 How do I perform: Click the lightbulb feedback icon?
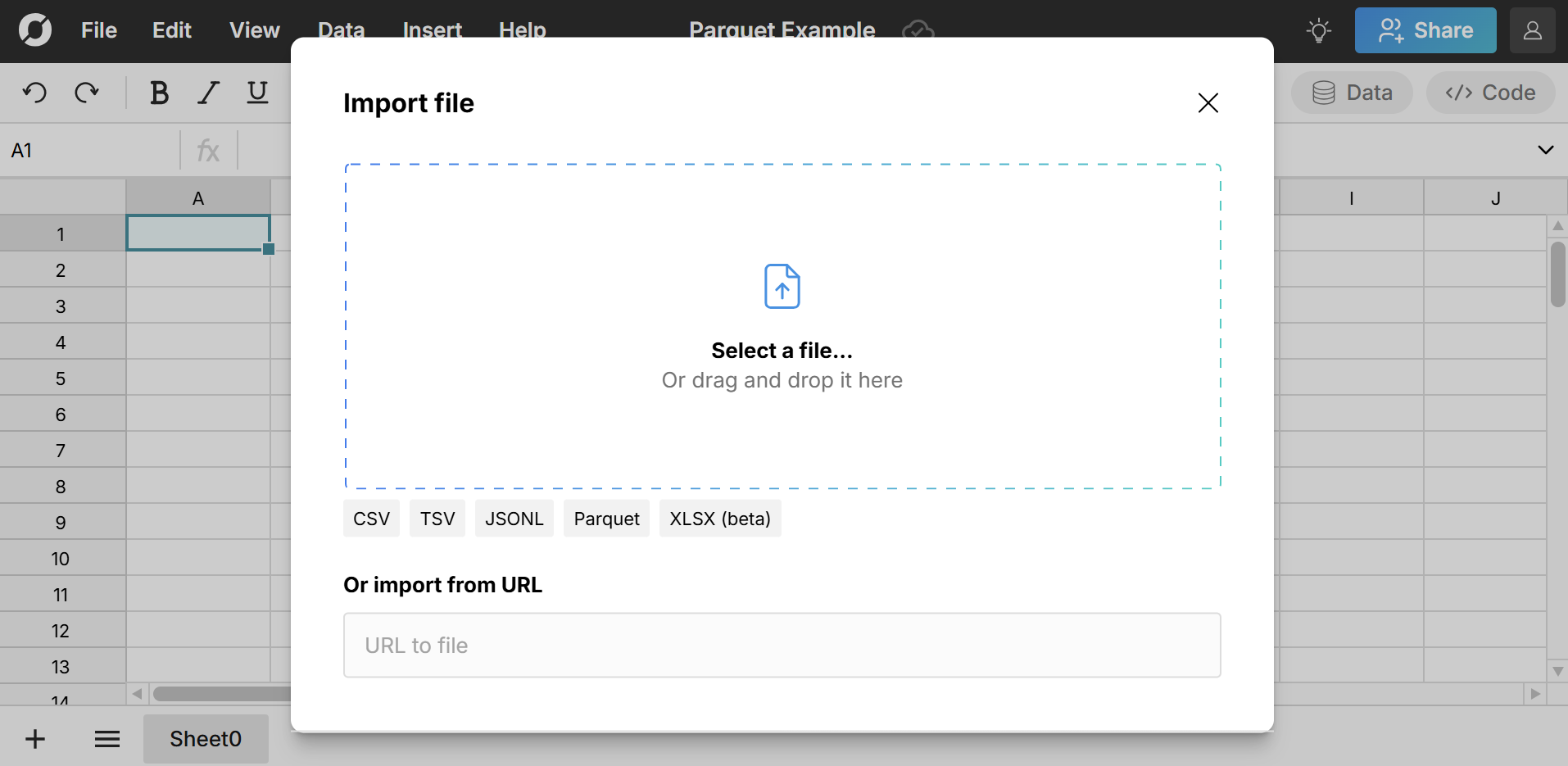tap(1318, 31)
